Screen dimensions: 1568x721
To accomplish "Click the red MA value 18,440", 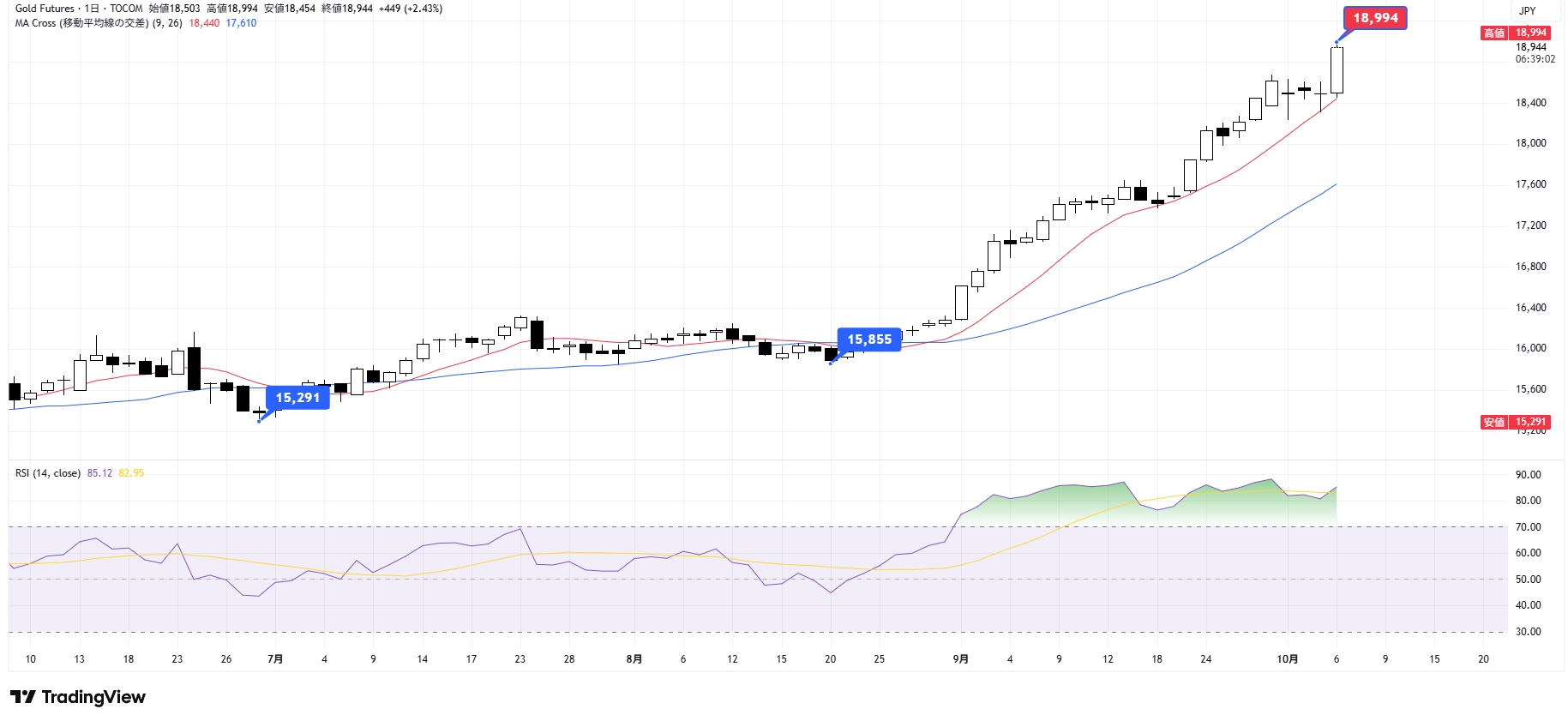I will [x=204, y=23].
